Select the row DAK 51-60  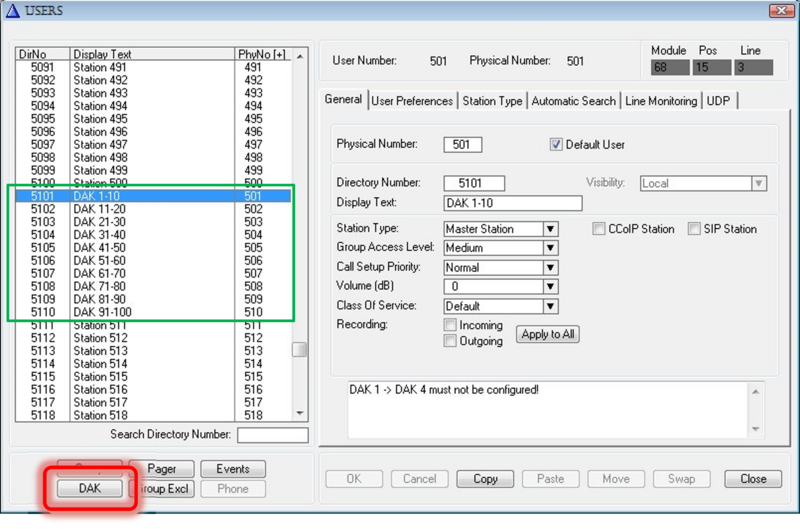[x=153, y=260]
